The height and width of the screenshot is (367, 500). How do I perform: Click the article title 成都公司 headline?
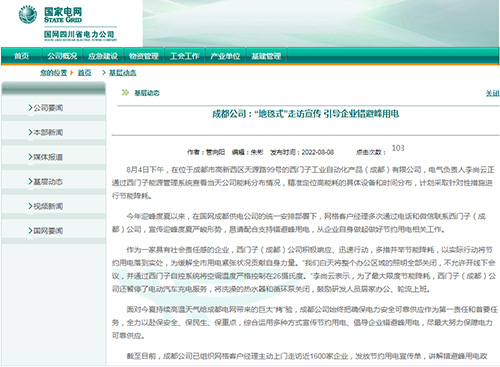tap(306, 114)
